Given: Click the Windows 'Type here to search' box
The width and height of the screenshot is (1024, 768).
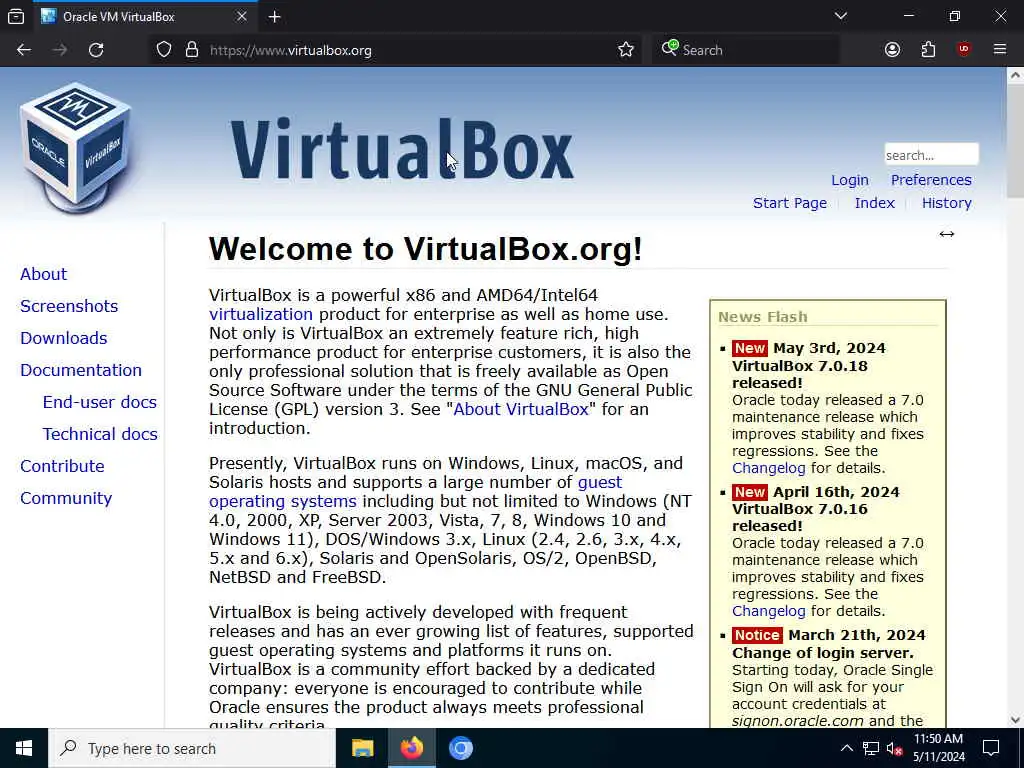Looking at the screenshot, I should point(191,748).
